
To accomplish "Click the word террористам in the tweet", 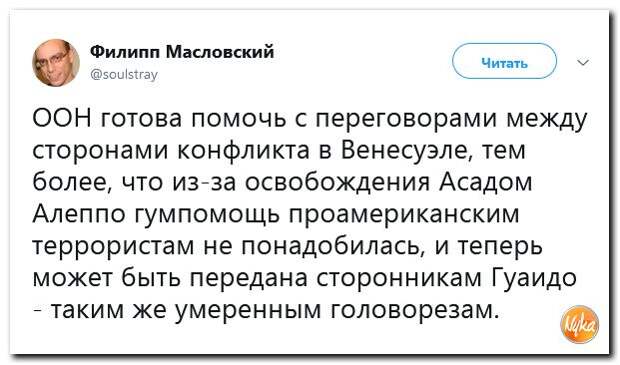I will 113,247.
